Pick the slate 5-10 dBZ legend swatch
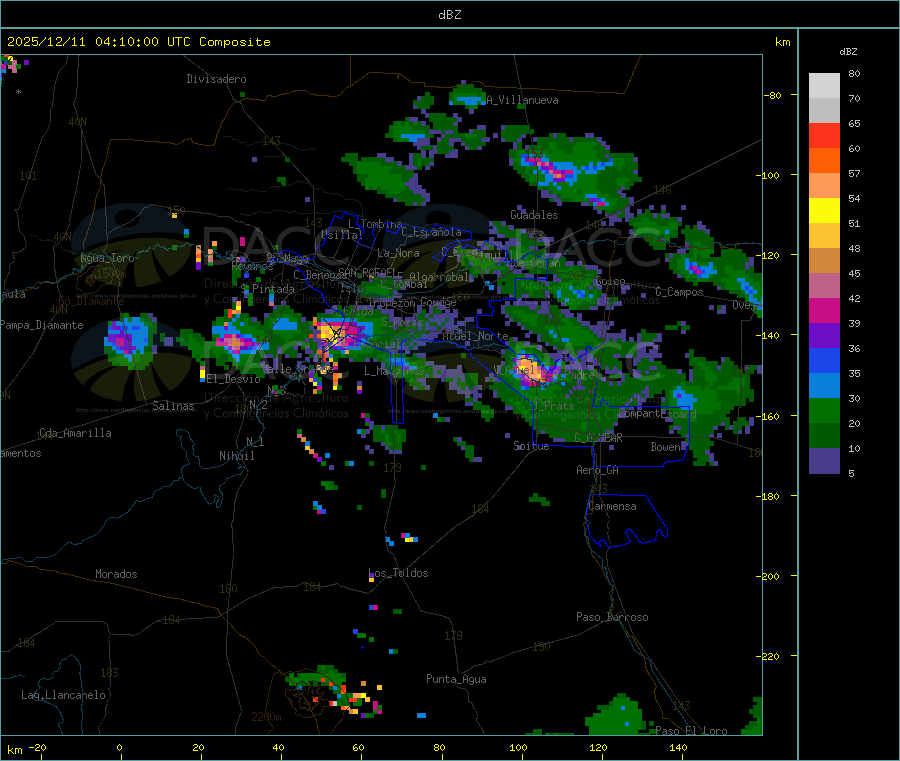Image resolution: width=900 pixels, height=761 pixels. coord(824,461)
